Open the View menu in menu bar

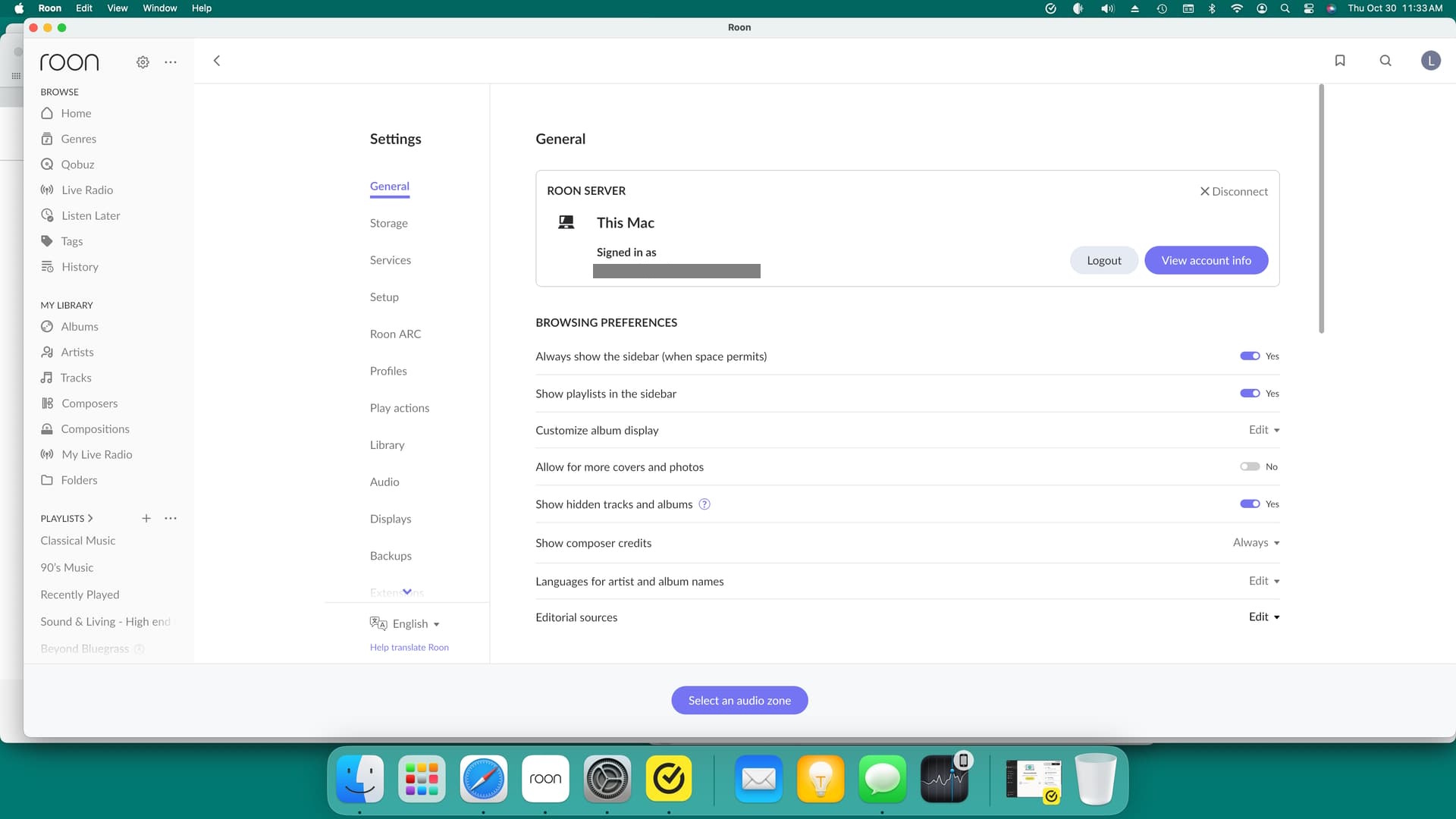tap(118, 8)
